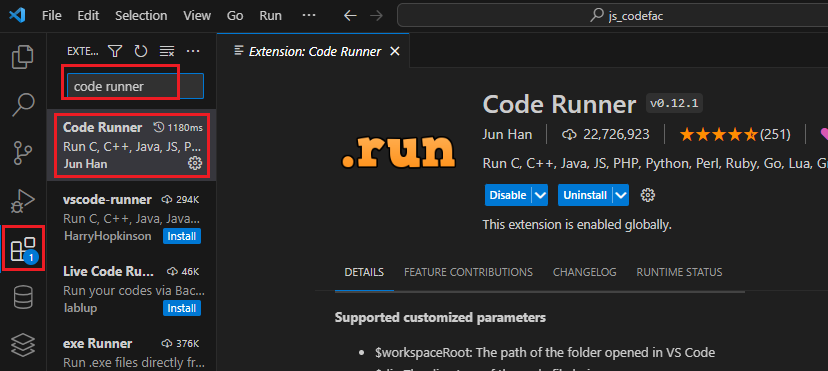Image resolution: width=828 pixels, height=371 pixels.
Task: Refresh the extensions list
Action: coord(140,51)
